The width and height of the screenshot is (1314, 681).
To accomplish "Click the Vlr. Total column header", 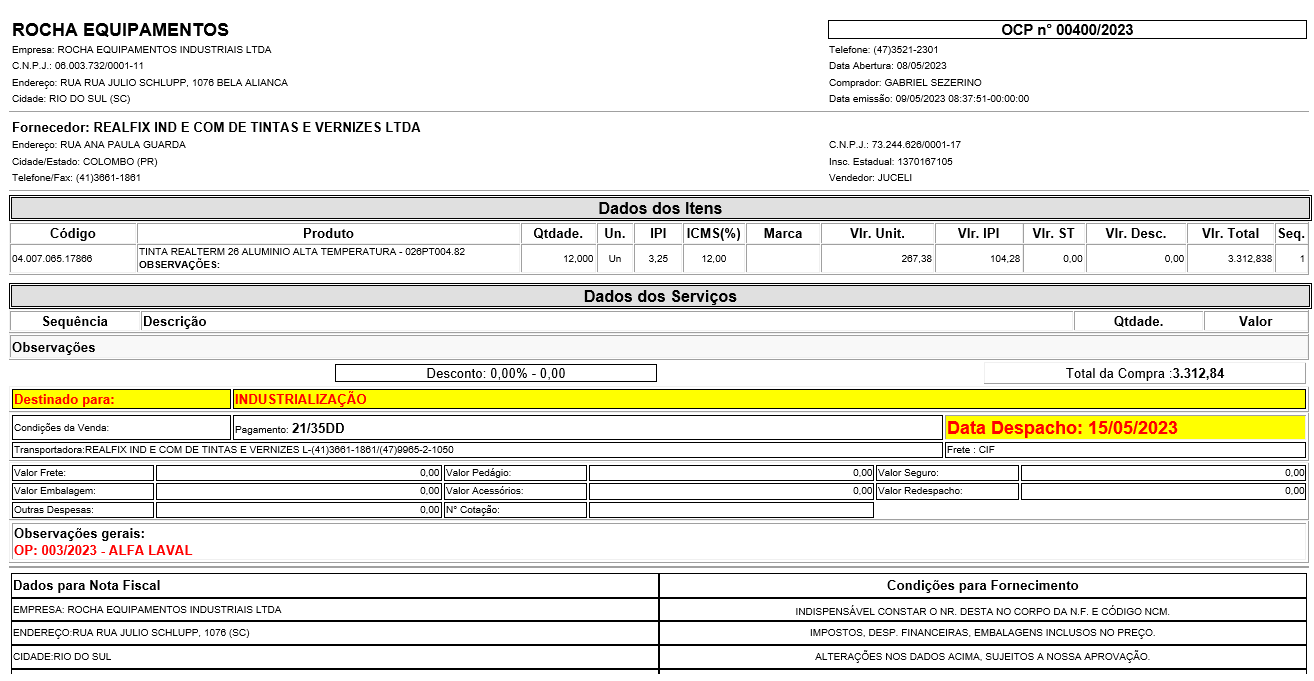I will click(x=1230, y=233).
